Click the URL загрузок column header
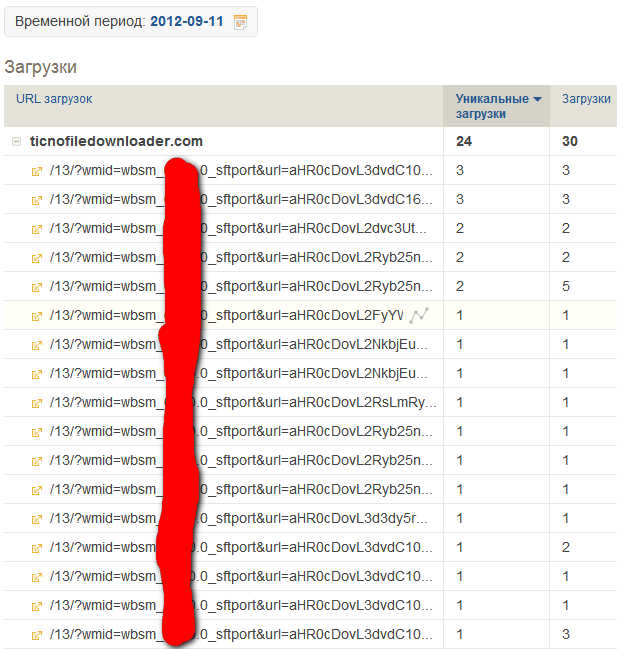The width and height of the screenshot is (641, 649). [x=54, y=99]
